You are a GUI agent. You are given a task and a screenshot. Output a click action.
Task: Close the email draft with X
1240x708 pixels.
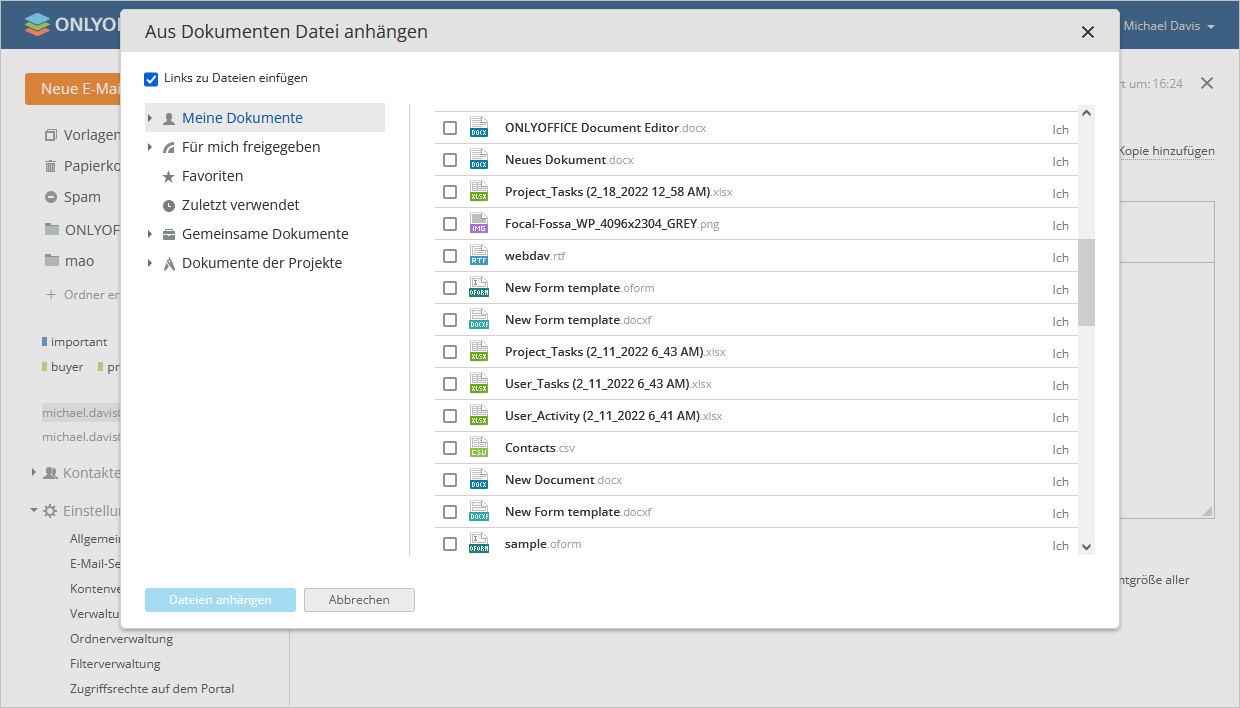(1207, 83)
